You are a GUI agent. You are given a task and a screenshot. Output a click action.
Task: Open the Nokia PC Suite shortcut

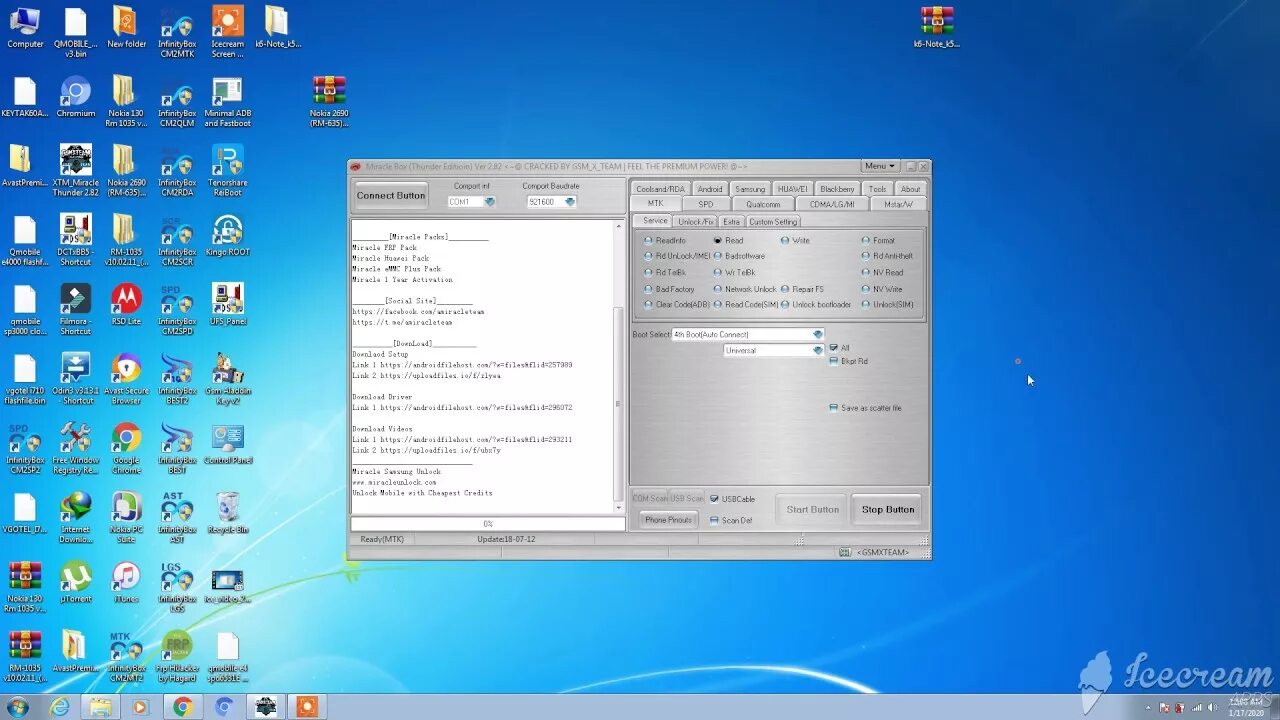126,517
